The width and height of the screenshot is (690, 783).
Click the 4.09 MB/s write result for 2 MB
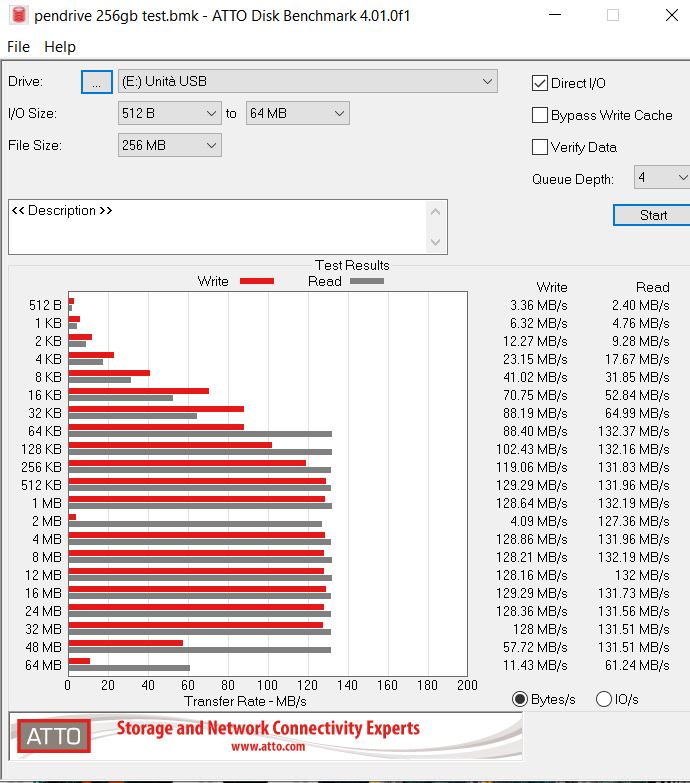pyautogui.click(x=539, y=521)
